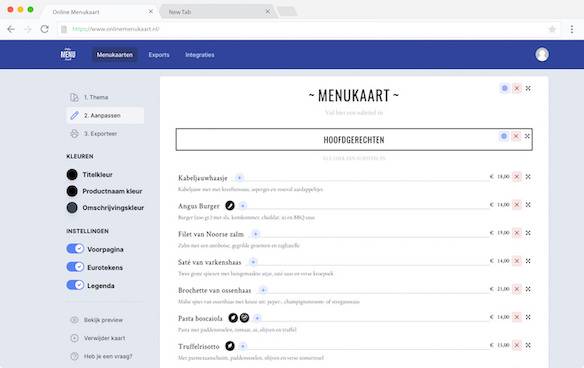
Task: Open the Integraties nav item
Action: coord(200,55)
